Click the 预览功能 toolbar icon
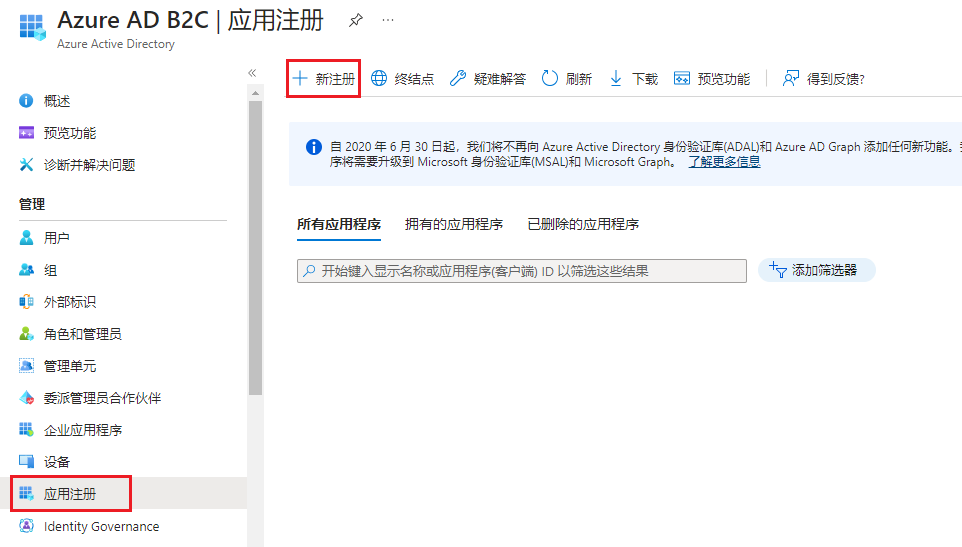Screen dimensions: 962x547 click(682, 78)
